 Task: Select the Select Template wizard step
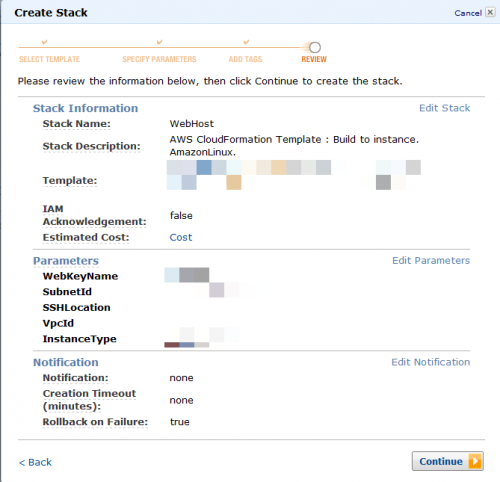[x=49, y=59]
